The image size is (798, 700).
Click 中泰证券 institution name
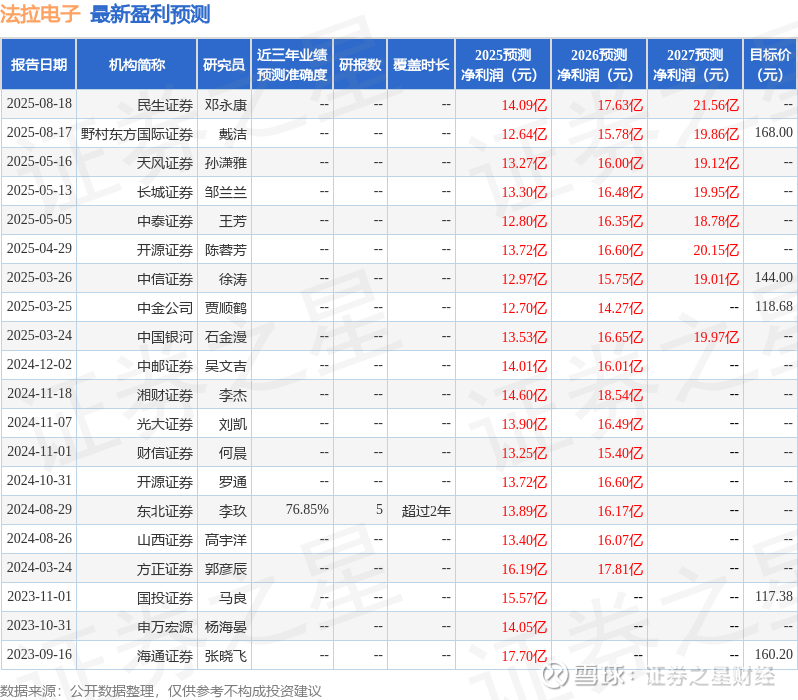[x=165, y=221]
